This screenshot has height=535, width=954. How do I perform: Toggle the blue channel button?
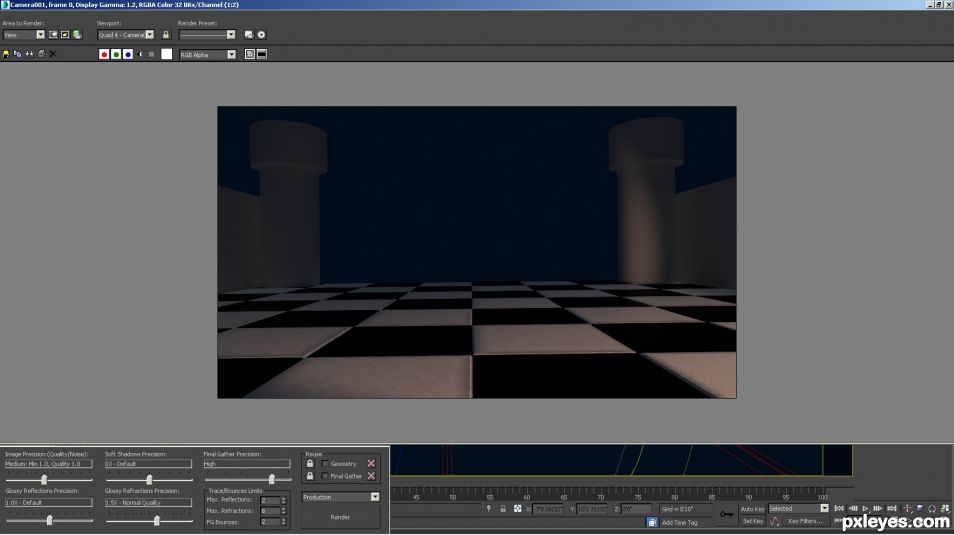click(x=128, y=54)
